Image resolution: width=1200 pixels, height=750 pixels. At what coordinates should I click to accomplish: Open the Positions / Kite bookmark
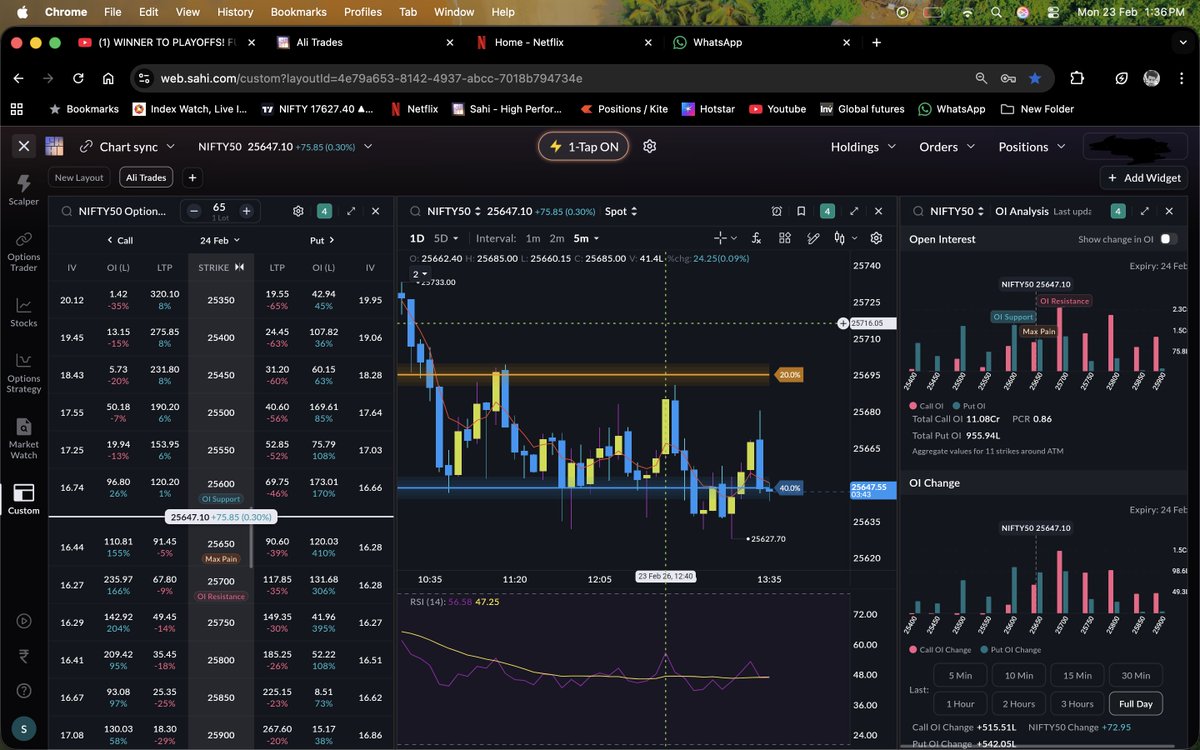tap(623, 109)
